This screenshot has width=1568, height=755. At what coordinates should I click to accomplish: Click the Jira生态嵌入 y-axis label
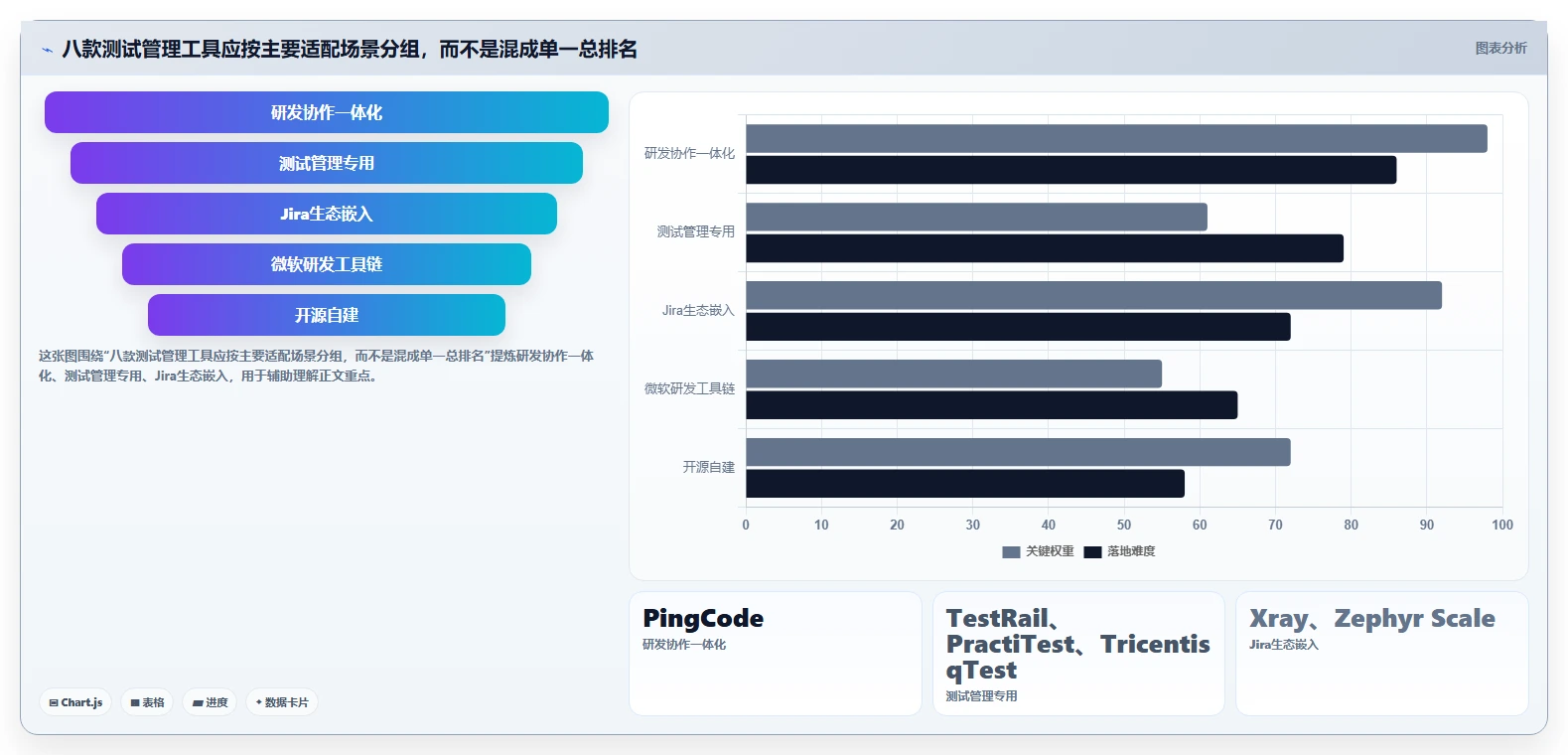coord(698,310)
